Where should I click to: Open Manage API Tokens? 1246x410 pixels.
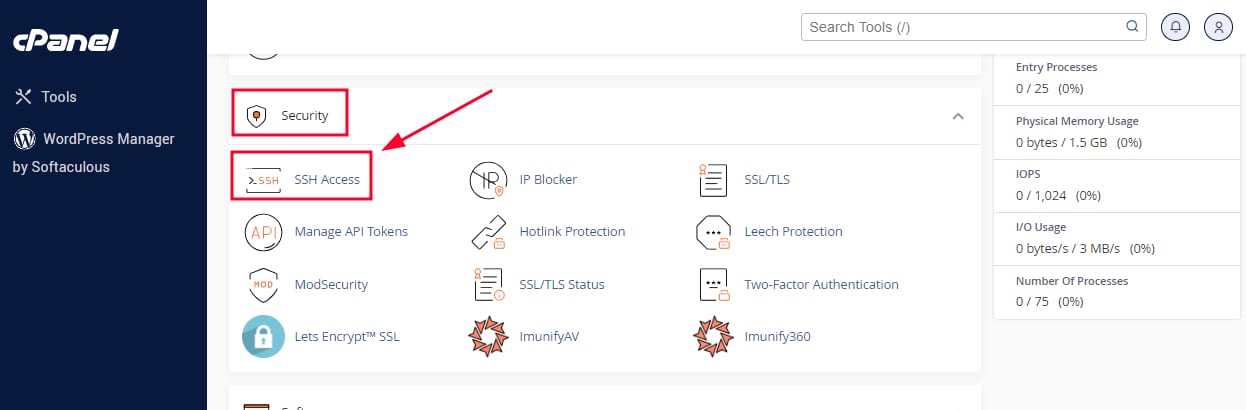pos(351,232)
